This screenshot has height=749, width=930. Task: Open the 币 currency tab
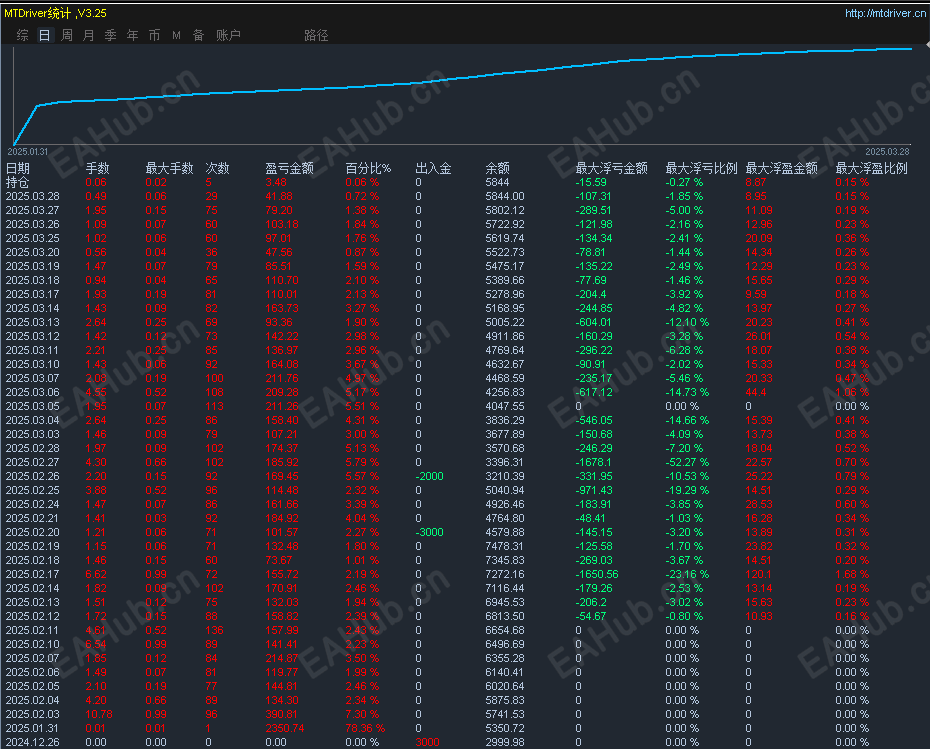[154, 36]
